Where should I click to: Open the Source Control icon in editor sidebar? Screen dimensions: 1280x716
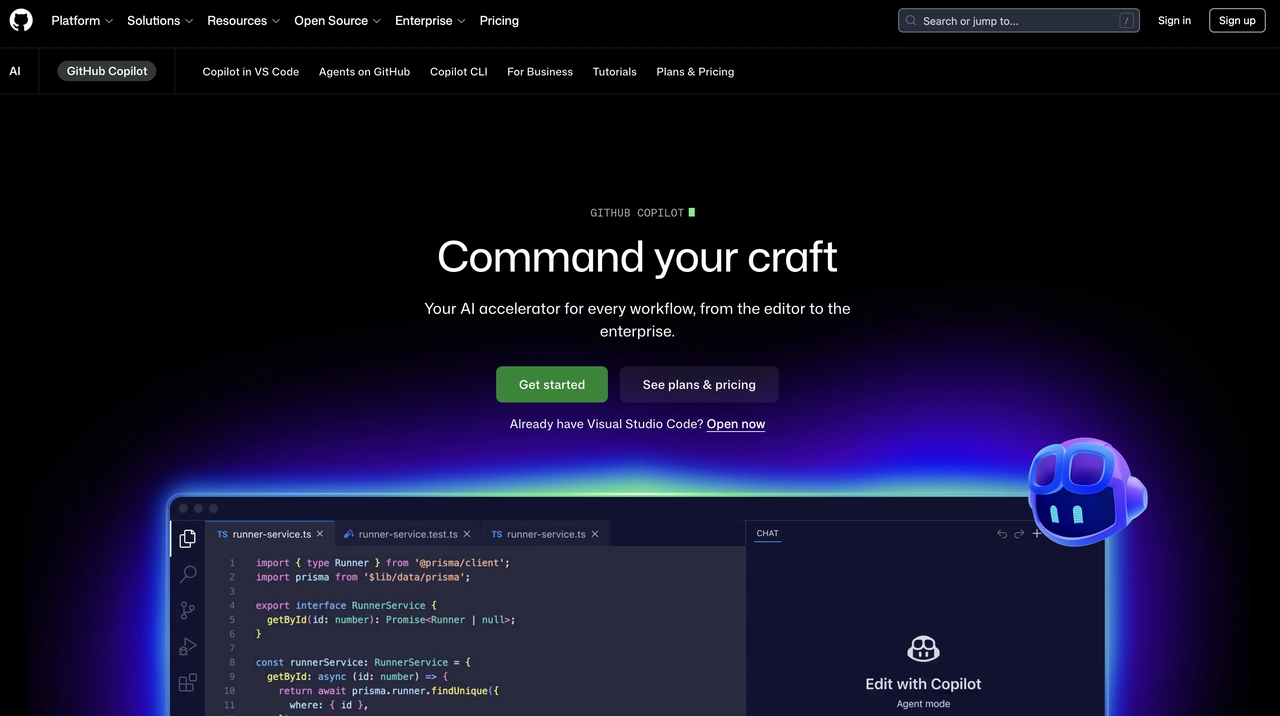click(x=187, y=610)
